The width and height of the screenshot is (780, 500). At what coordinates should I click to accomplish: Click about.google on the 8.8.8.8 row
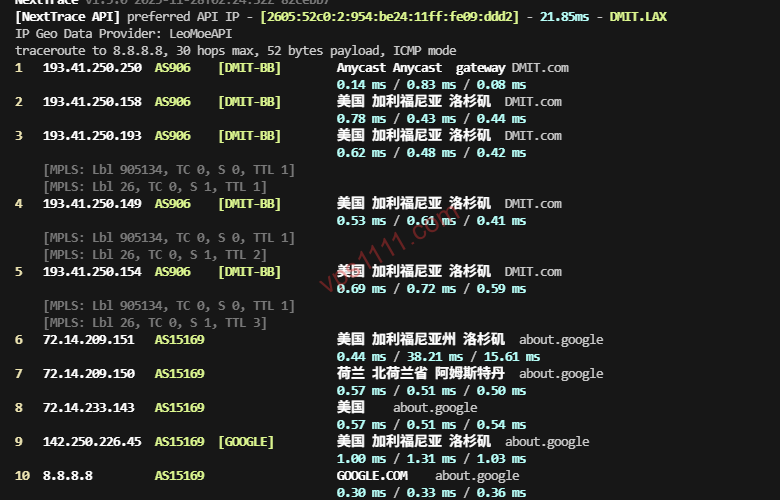tap(477, 476)
